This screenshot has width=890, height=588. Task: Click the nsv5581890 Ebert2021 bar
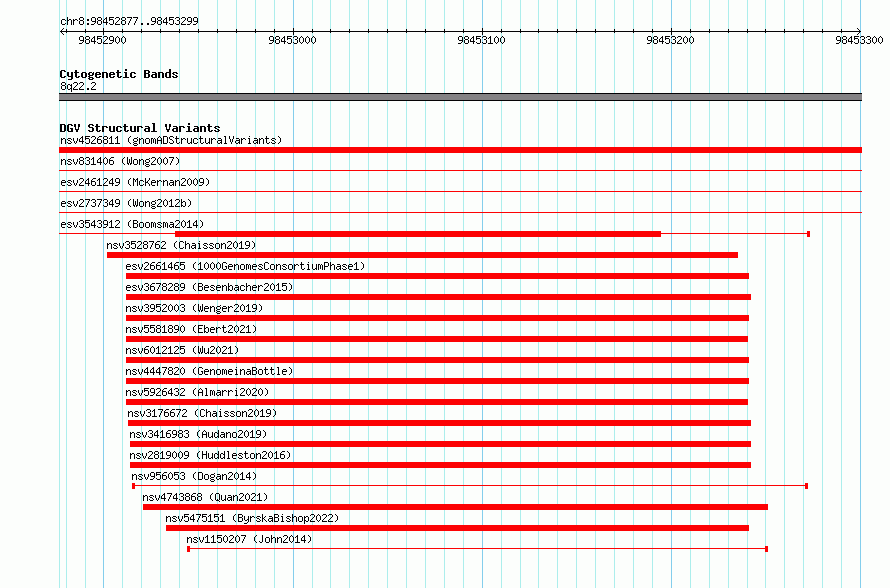tap(436, 339)
